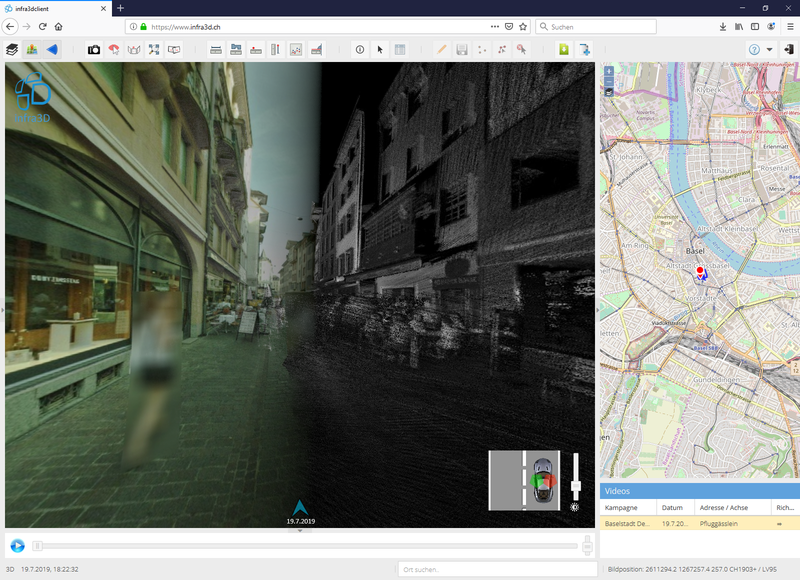Collapse panel using arrow under date
This screenshot has width=800, height=580.
[x=300, y=531]
